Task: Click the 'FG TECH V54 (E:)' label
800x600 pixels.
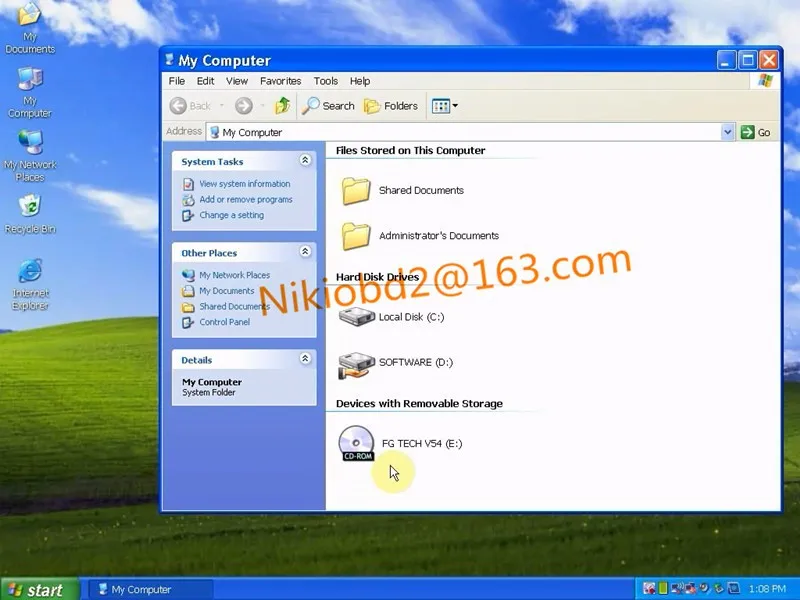Action: pos(422,443)
